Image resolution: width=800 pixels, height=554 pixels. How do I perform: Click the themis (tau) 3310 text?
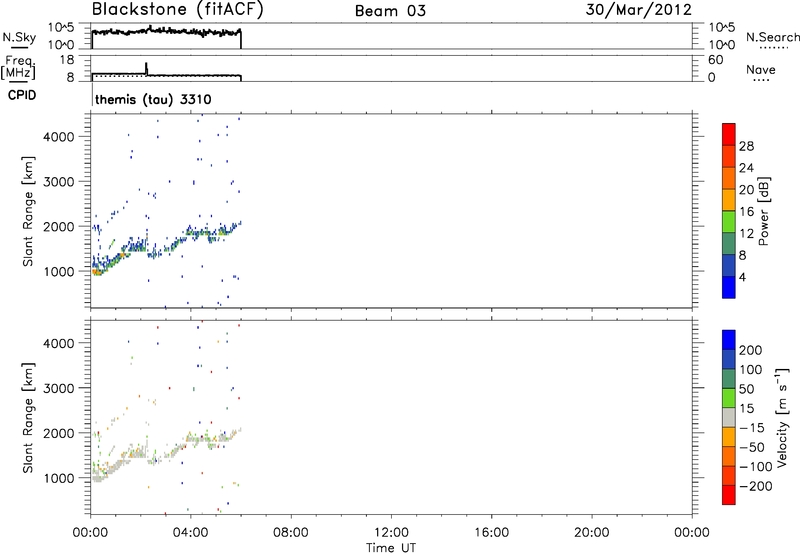click(x=153, y=99)
